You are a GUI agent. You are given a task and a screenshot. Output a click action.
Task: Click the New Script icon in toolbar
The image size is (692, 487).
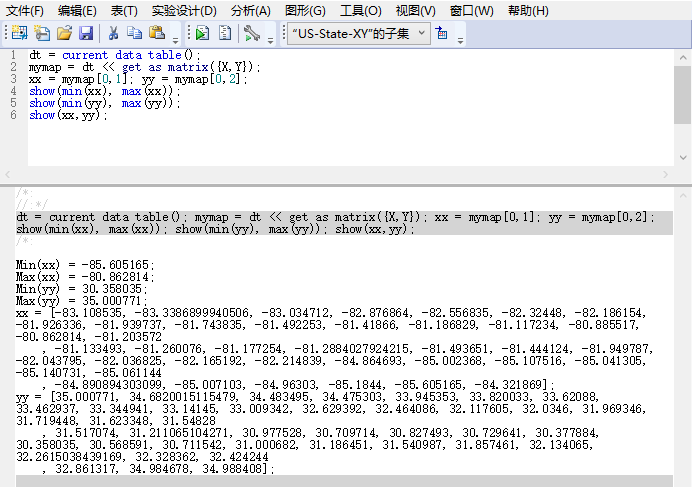tap(41, 34)
